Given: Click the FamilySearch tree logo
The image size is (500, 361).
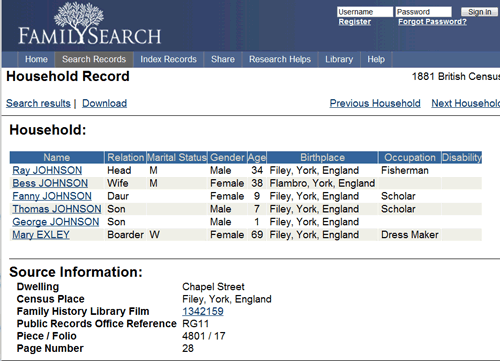Looking at the screenshot, I should (x=90, y=23).
